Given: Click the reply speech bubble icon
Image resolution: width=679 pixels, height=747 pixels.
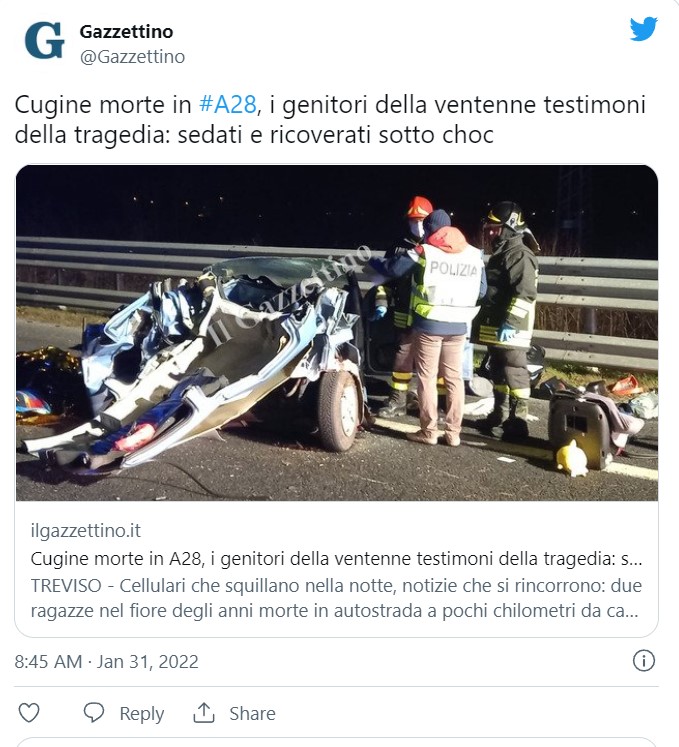Looking at the screenshot, I should click(93, 713).
